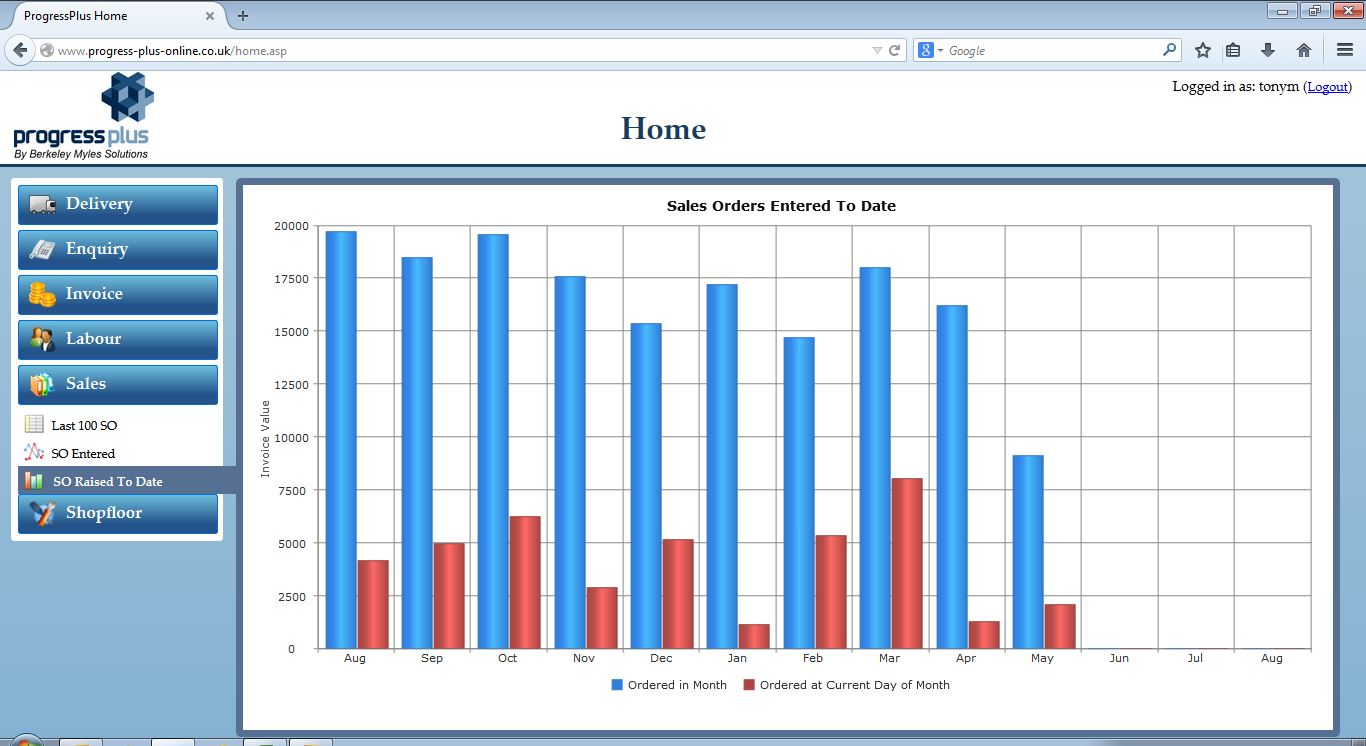Click the Shopfloor tools icon
Screen dimensions: 1366x746
[x=42, y=513]
